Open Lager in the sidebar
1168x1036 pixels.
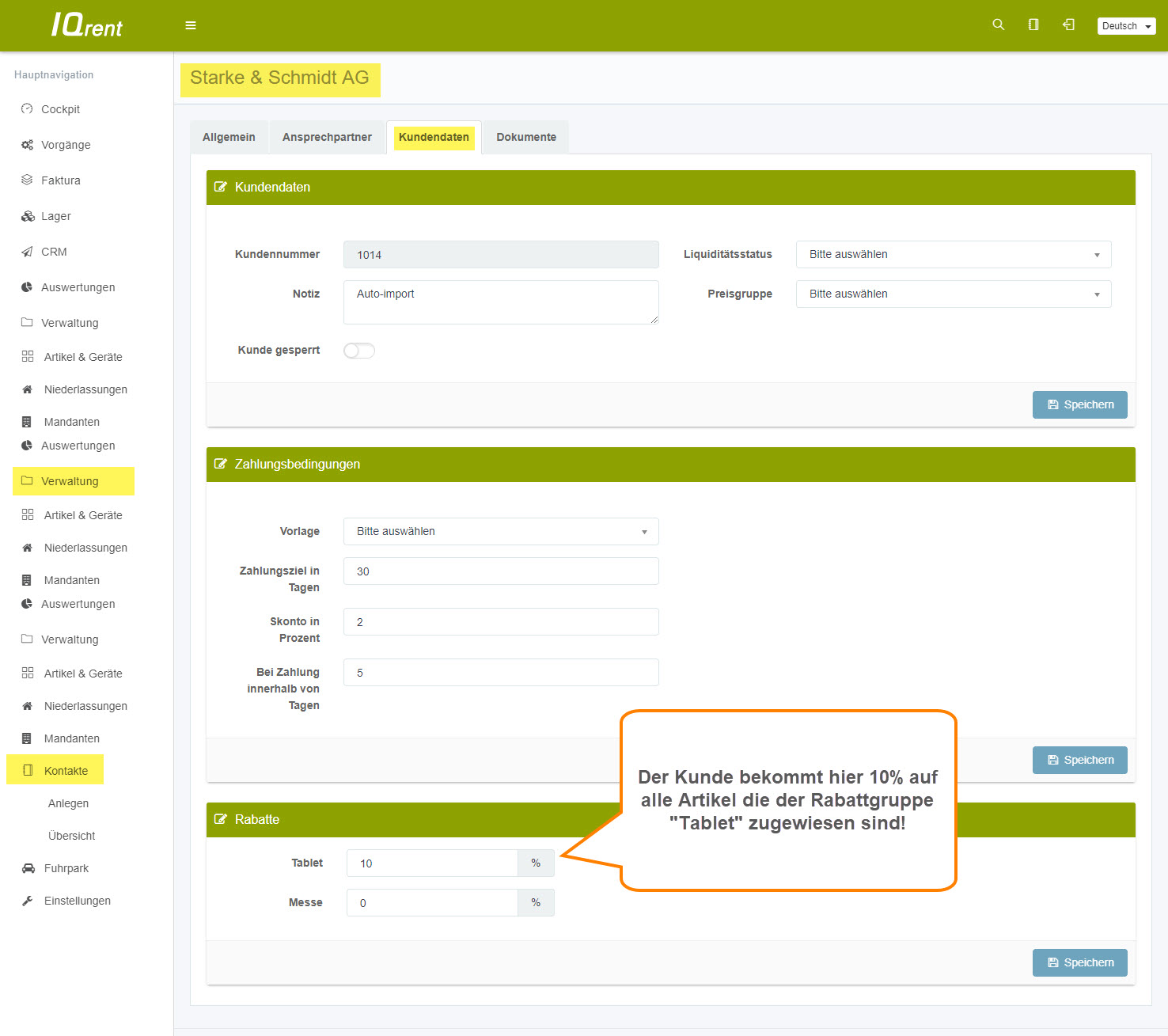pyautogui.click(x=55, y=216)
